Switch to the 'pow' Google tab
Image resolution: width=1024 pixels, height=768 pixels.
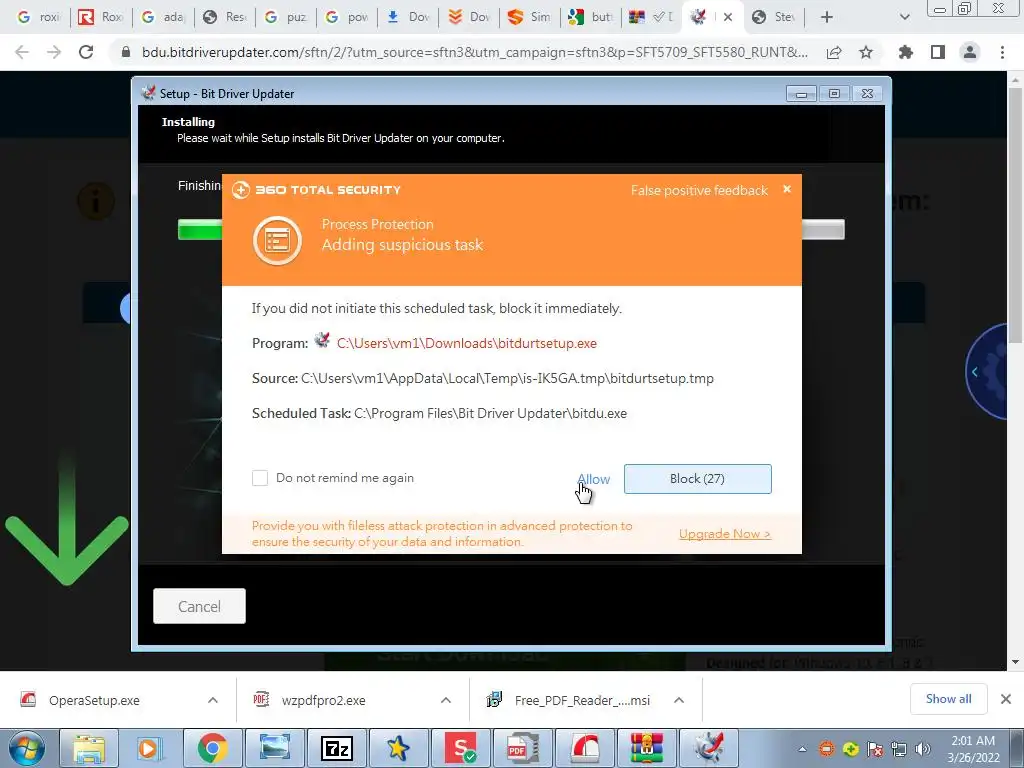[x=347, y=17]
